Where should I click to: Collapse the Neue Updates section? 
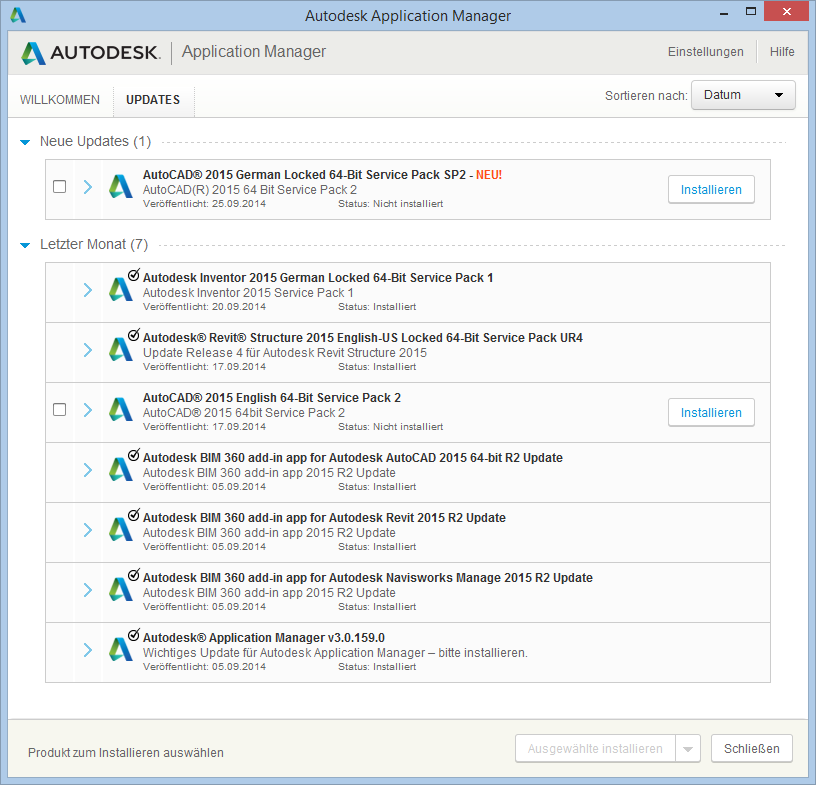point(25,142)
